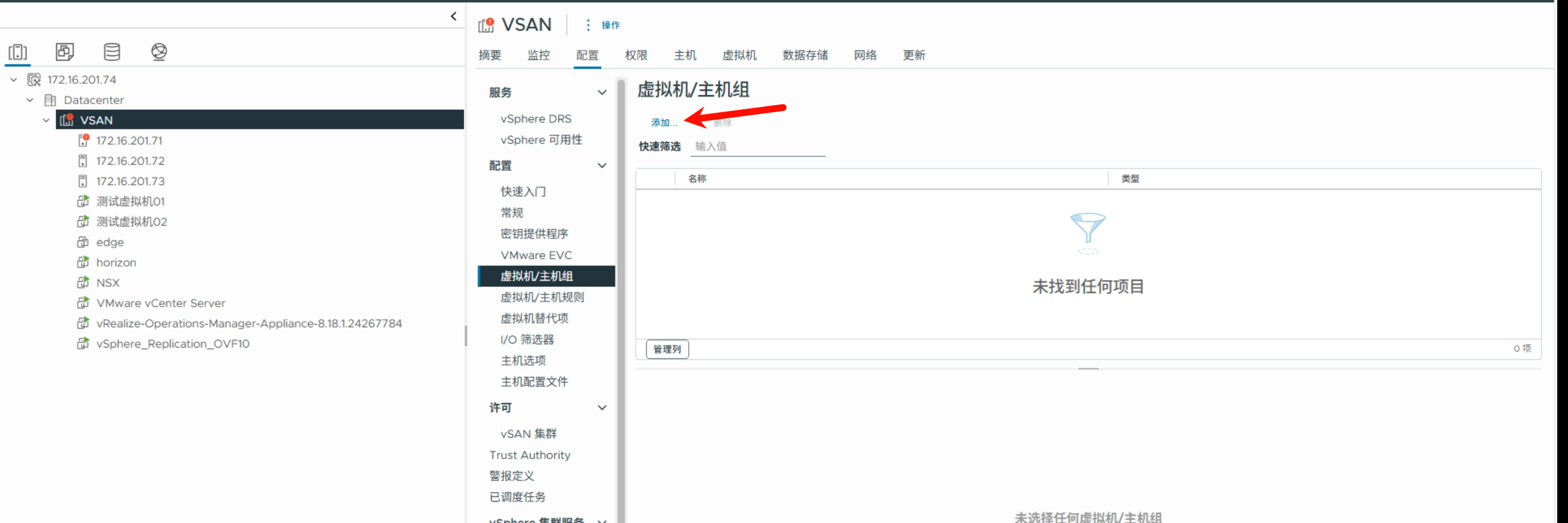Collapse the 服务 section

click(602, 92)
